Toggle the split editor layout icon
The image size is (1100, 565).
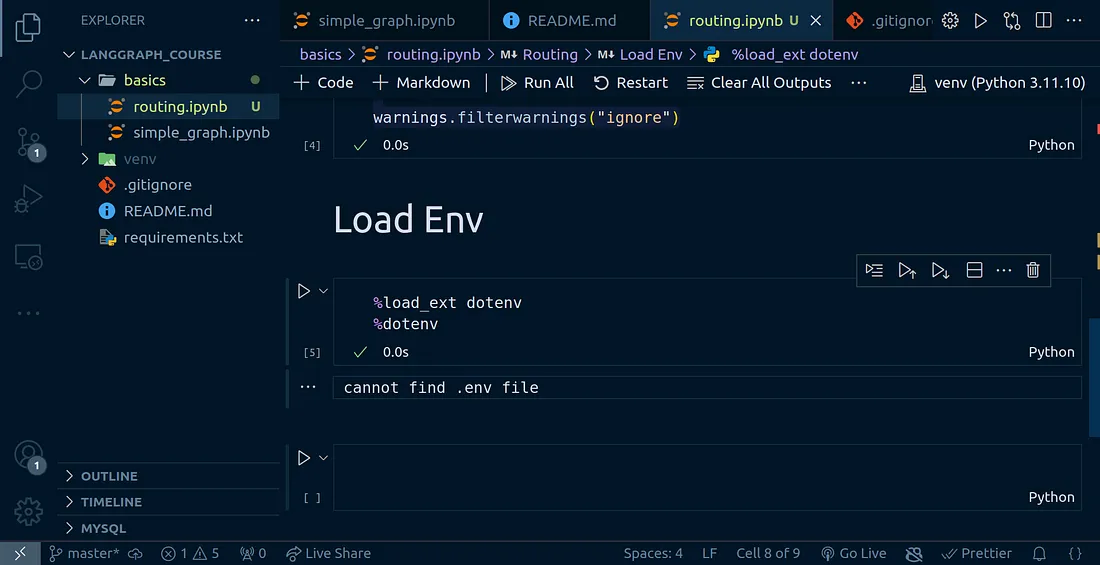coord(1043,20)
